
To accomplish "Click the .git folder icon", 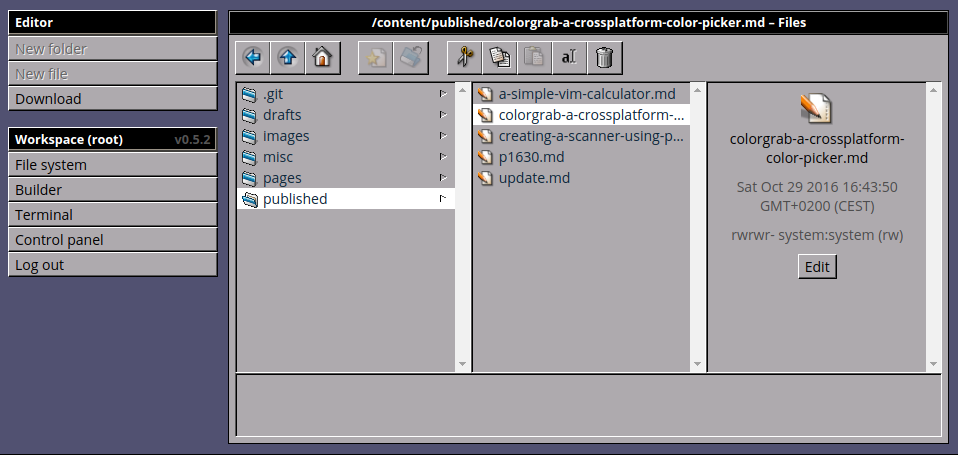I will point(249,94).
